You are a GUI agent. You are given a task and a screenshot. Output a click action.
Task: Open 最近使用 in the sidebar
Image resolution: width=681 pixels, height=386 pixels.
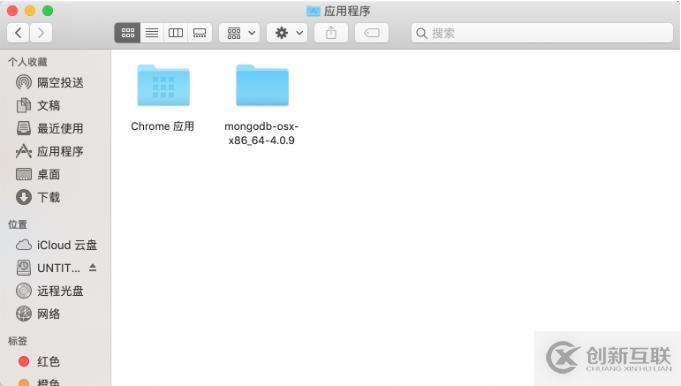pos(50,128)
